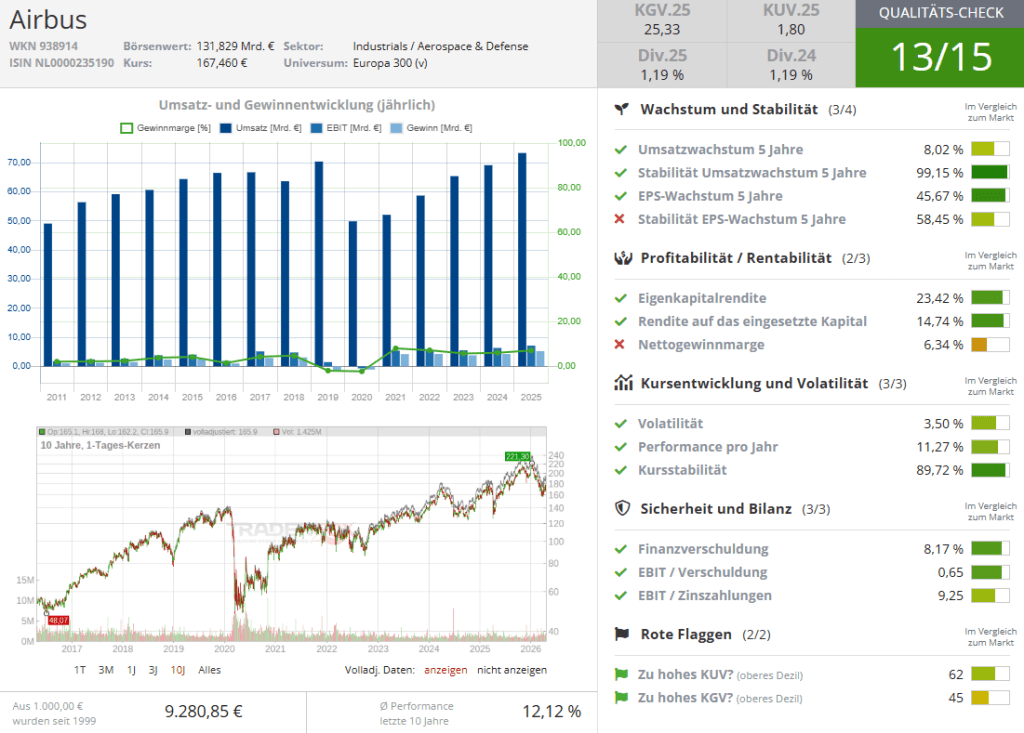Viewport: 1024px width, 733px height.
Task: Click the hands icon beside Profitabilität / Rentabilität
Action: point(622,258)
